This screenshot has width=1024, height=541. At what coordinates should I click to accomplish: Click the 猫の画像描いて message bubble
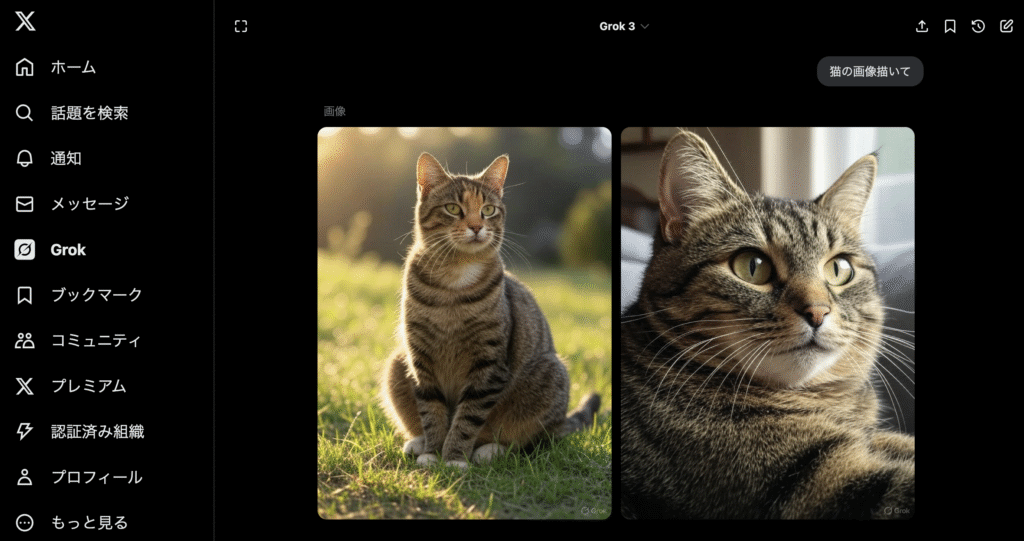pos(870,71)
